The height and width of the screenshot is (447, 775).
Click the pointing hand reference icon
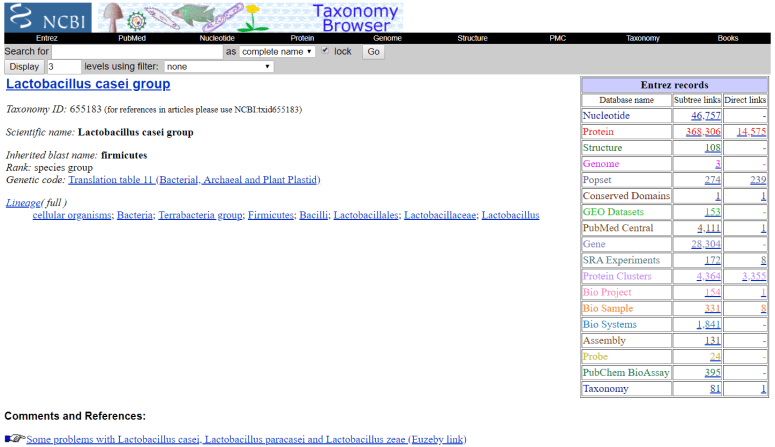[x=14, y=439]
